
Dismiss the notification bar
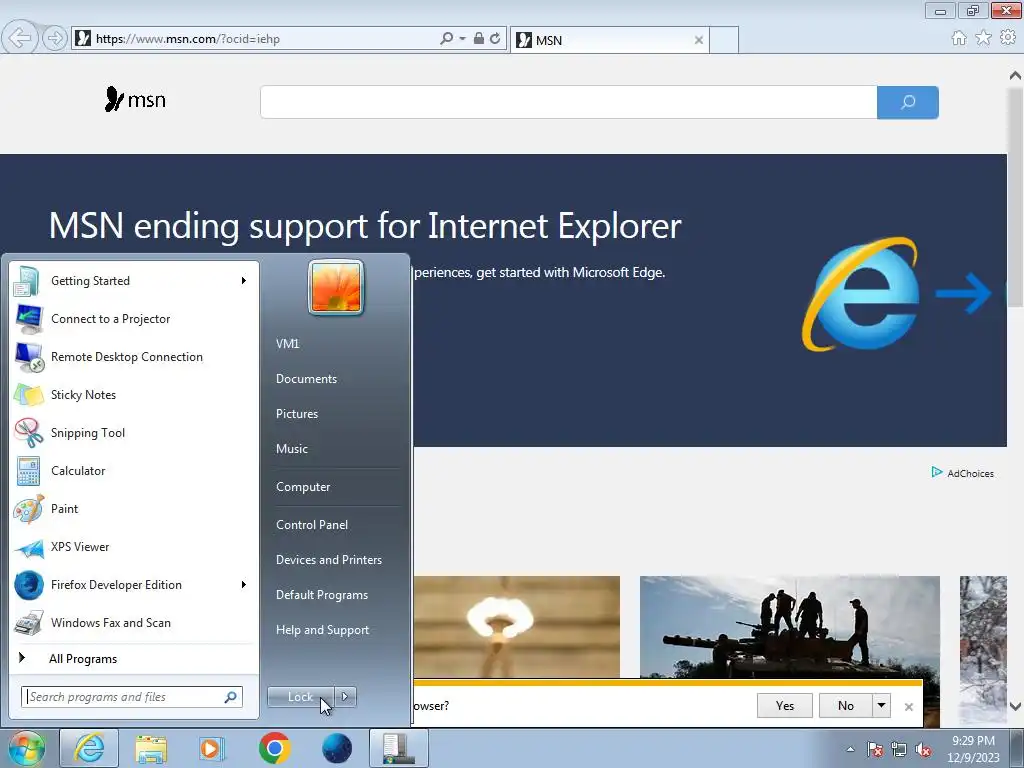[x=908, y=707]
